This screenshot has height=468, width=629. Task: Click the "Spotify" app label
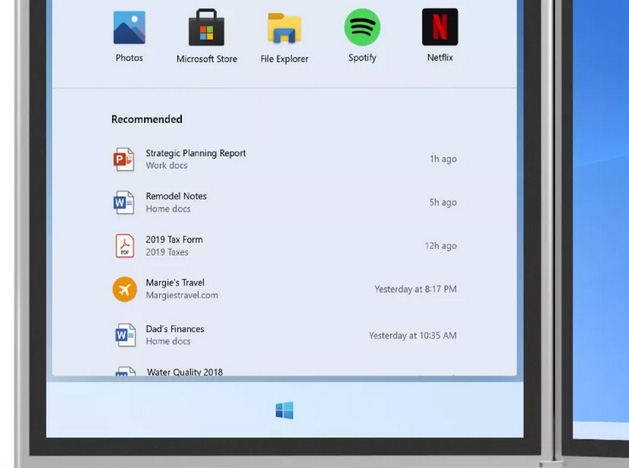click(362, 58)
